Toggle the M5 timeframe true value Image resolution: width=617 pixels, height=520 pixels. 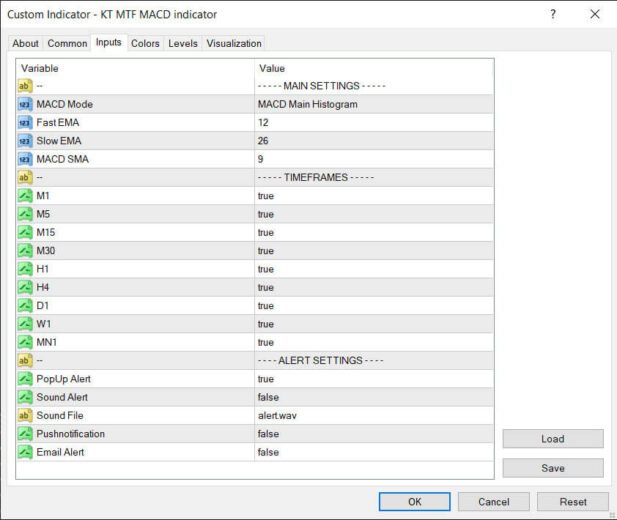(374, 214)
